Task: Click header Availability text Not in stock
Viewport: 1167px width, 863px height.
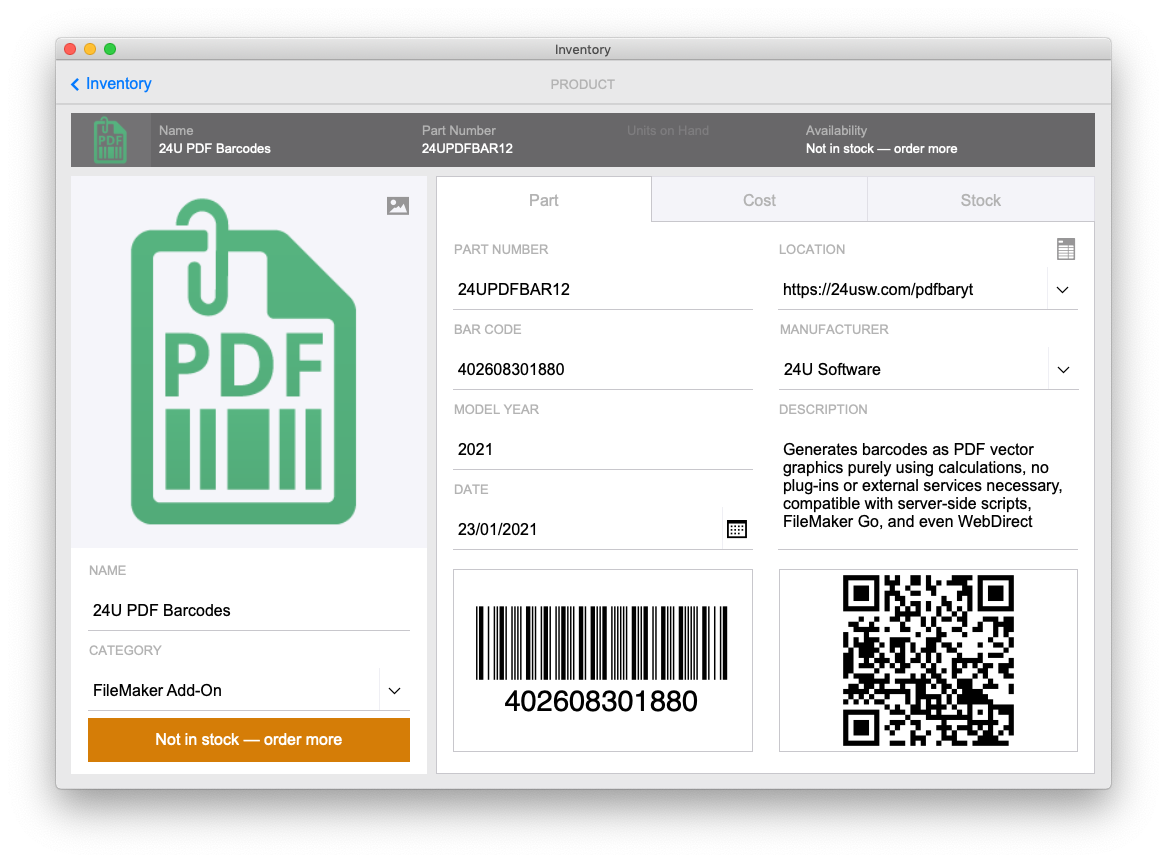Action: point(881,149)
